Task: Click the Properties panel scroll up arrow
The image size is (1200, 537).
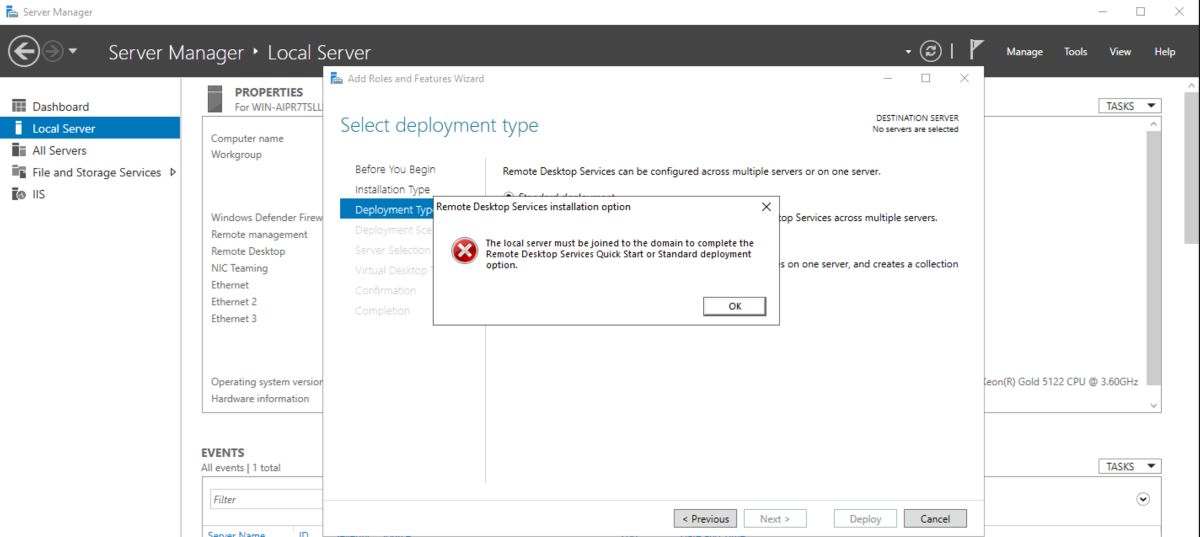Action: 1154,123
